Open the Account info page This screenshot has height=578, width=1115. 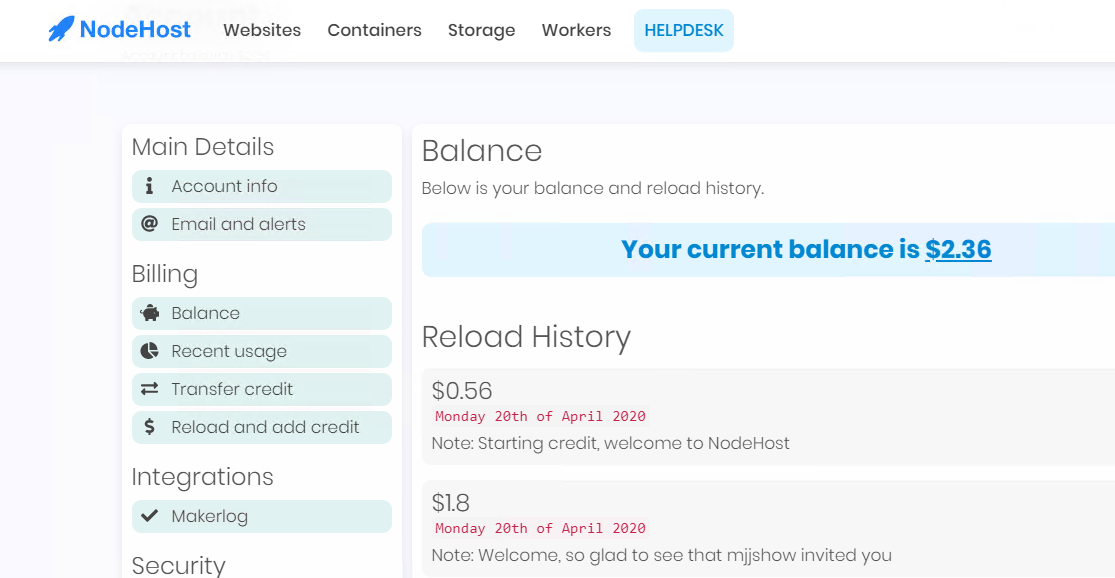pyautogui.click(x=224, y=186)
